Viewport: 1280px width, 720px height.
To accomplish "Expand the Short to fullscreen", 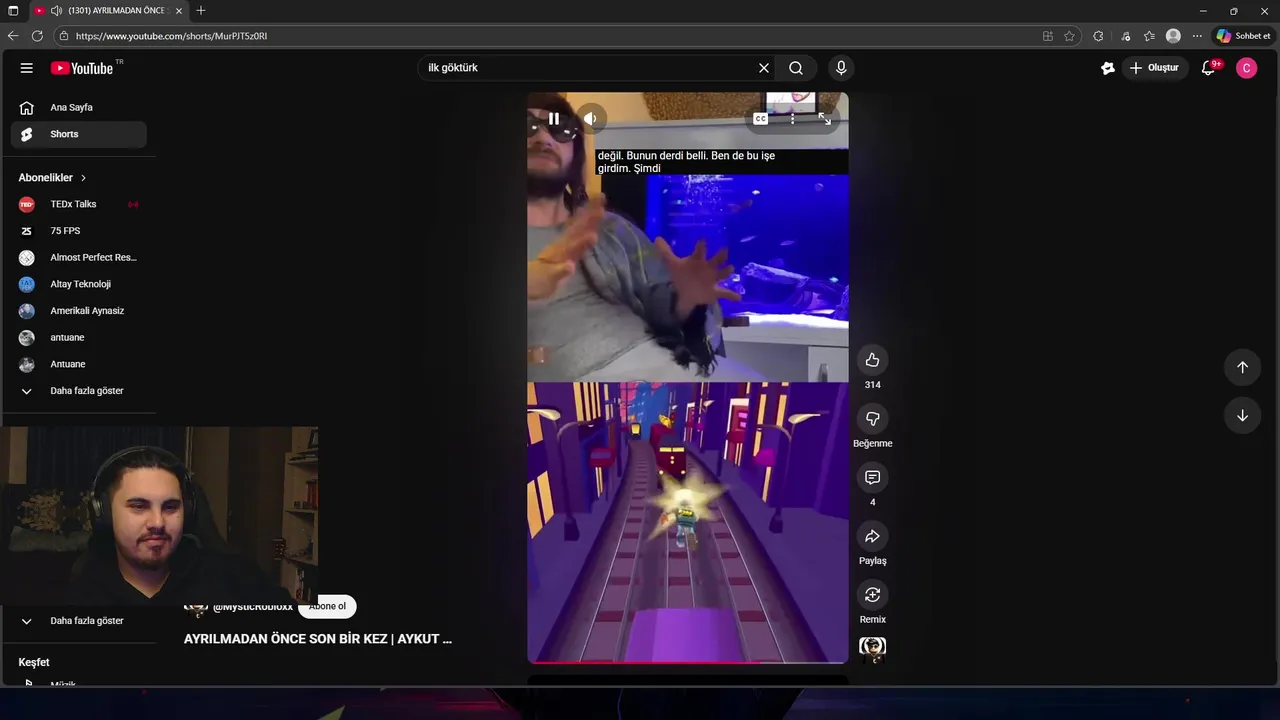I will pos(824,119).
